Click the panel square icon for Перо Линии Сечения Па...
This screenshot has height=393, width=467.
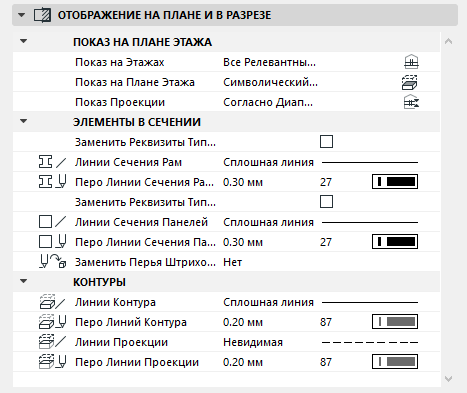coord(45,242)
